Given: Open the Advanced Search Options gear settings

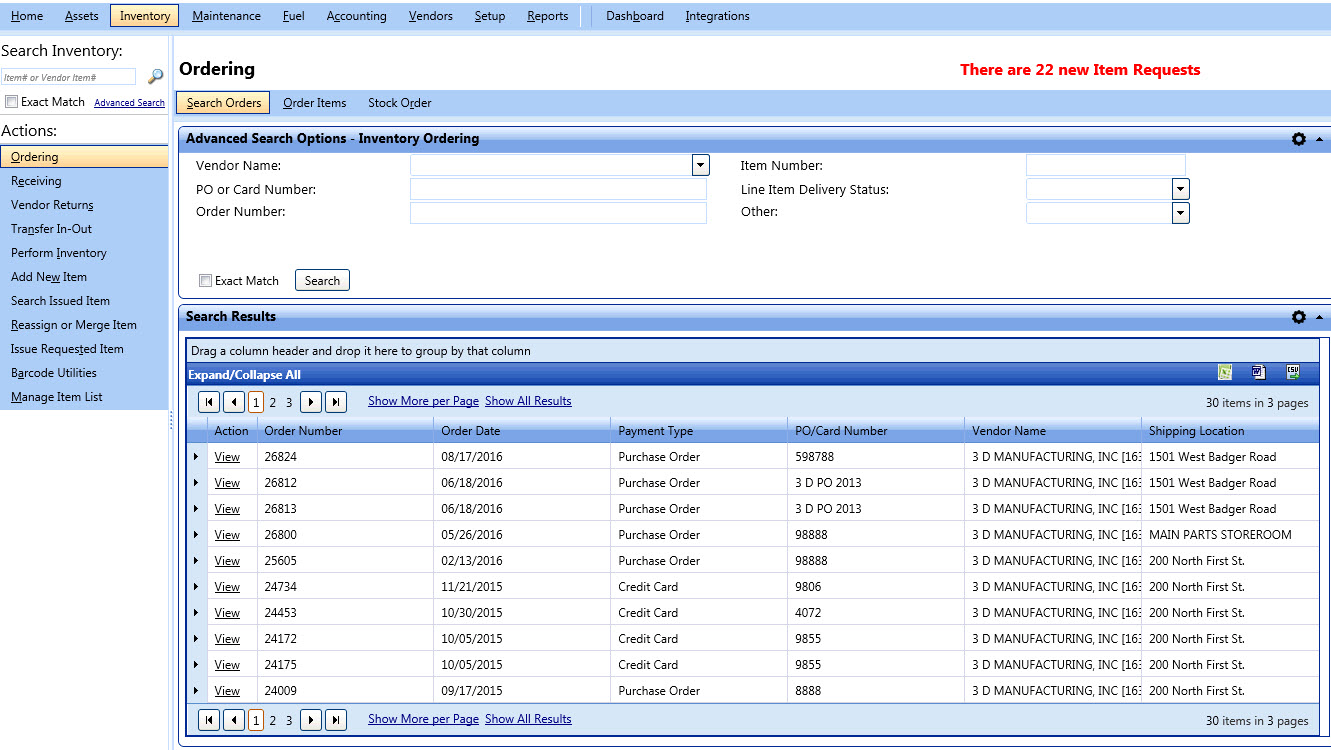Looking at the screenshot, I should 1298,139.
